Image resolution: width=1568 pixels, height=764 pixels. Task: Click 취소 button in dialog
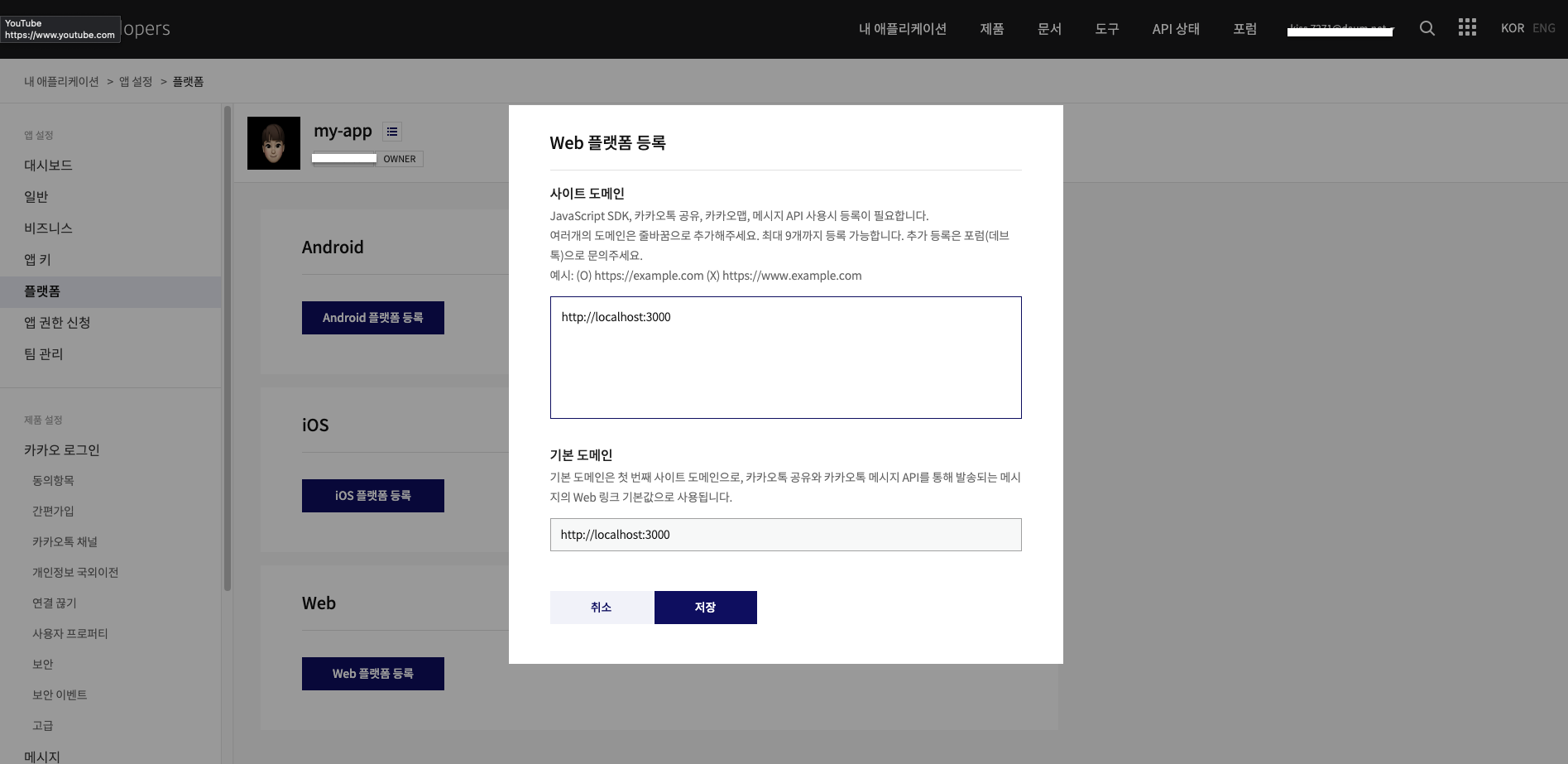pos(602,608)
